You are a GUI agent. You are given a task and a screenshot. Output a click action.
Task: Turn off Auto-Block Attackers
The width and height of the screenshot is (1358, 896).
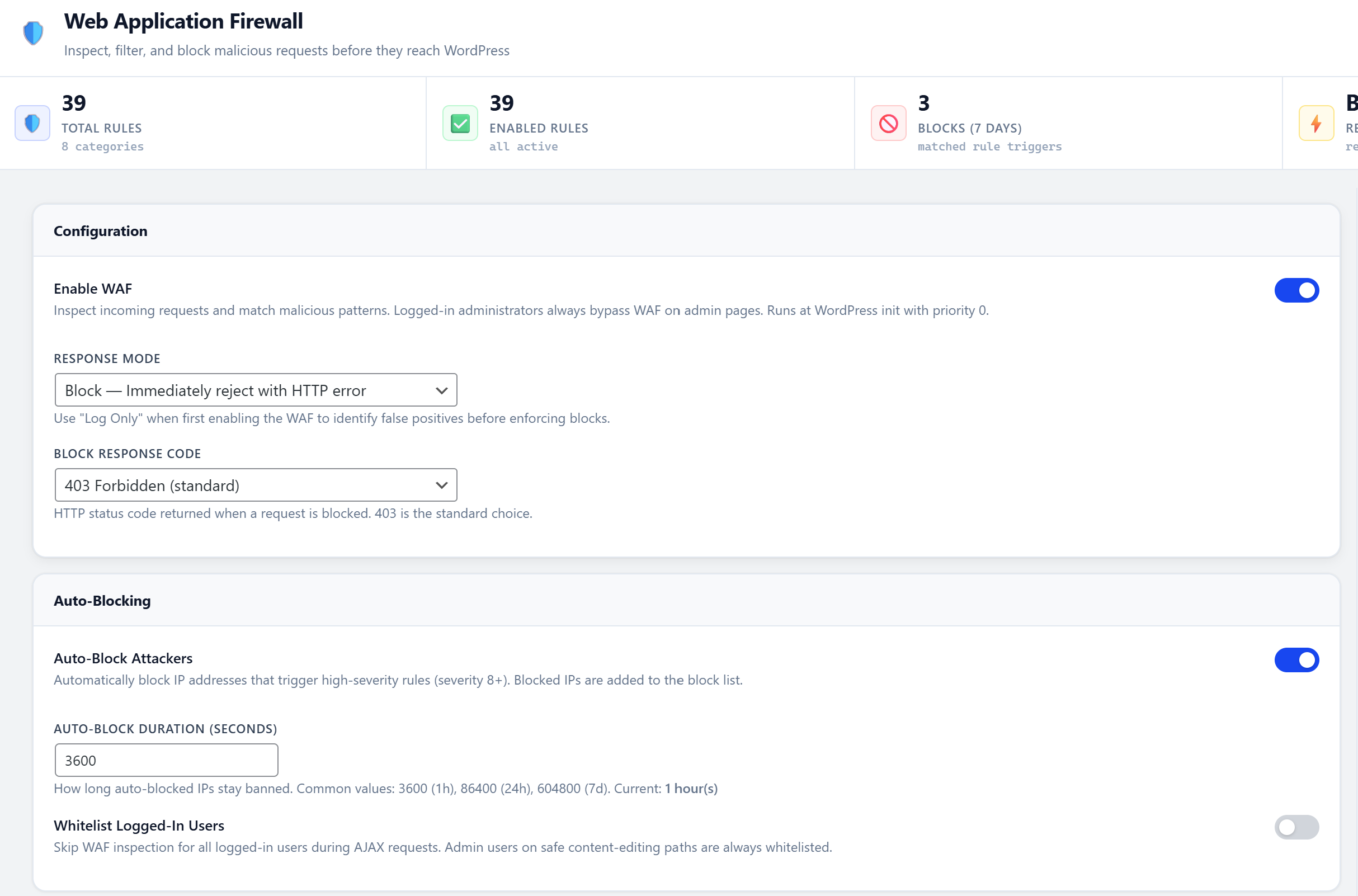[x=1296, y=660]
